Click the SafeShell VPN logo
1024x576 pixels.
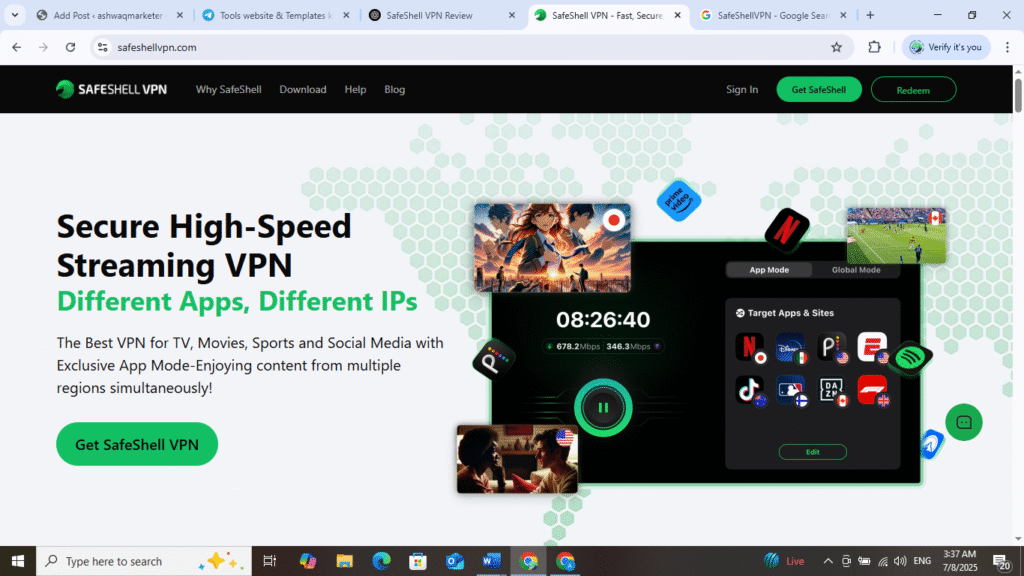click(x=111, y=89)
